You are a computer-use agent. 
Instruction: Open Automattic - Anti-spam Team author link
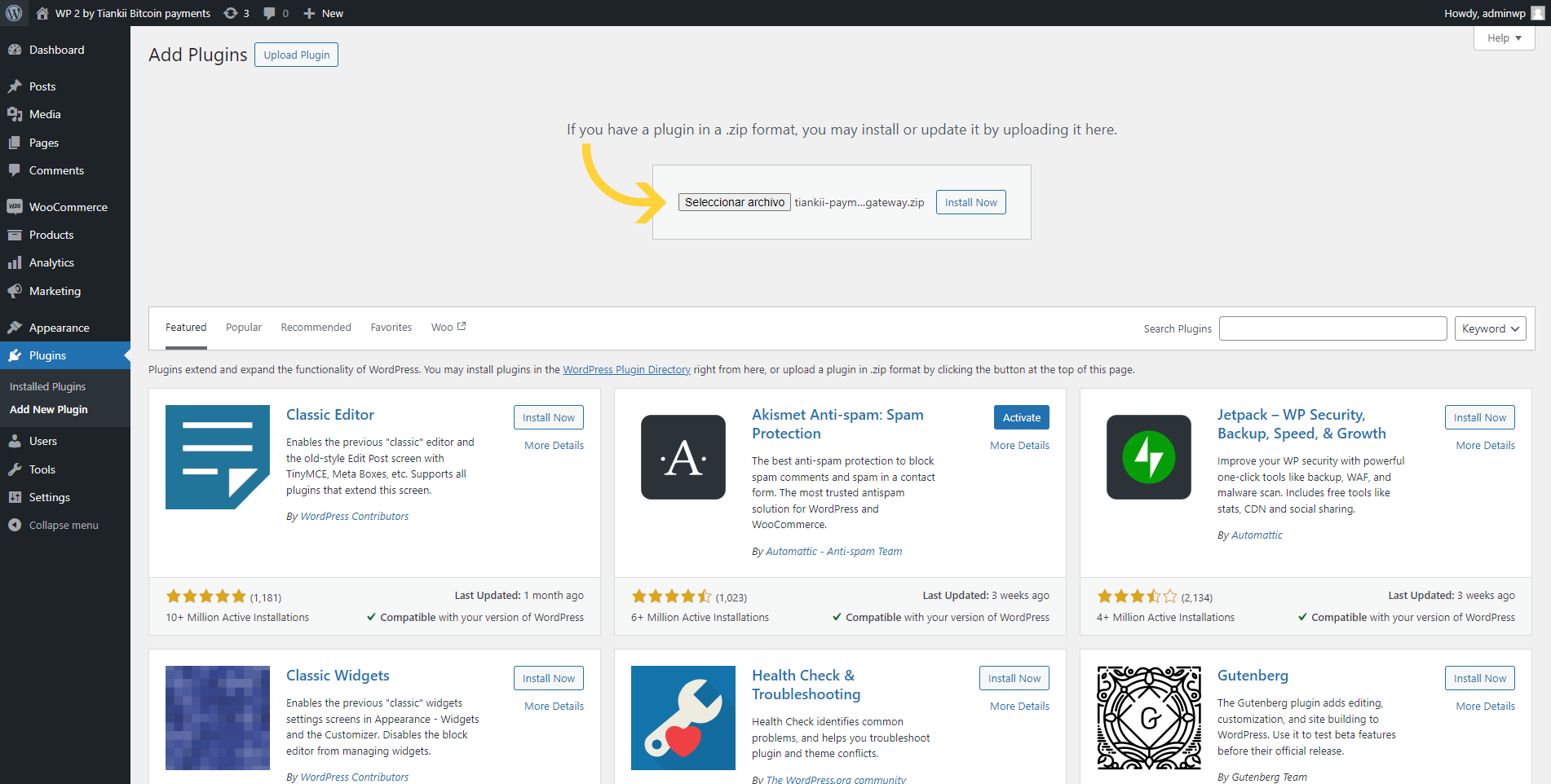click(833, 552)
